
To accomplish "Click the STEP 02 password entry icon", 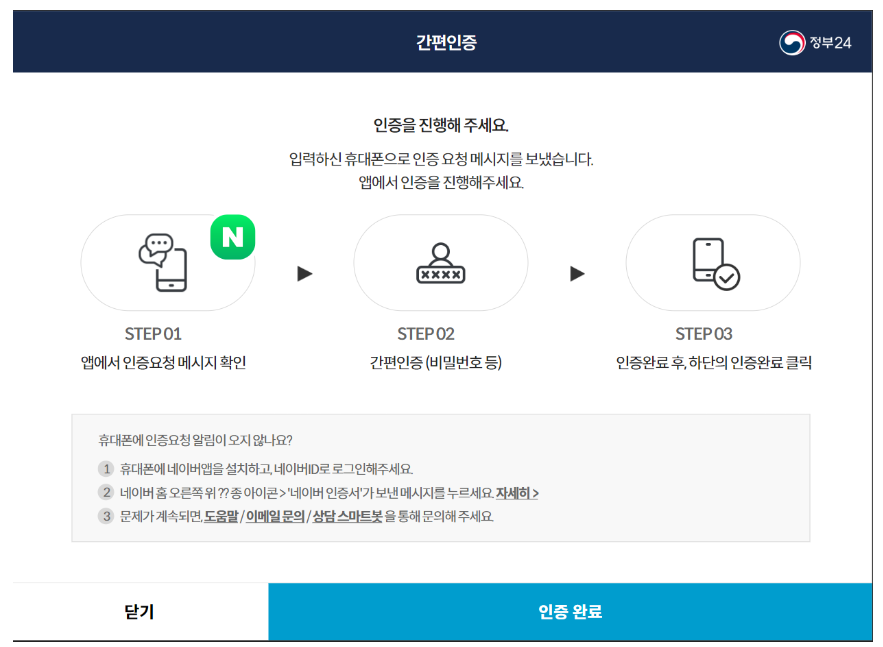I will 441,262.
